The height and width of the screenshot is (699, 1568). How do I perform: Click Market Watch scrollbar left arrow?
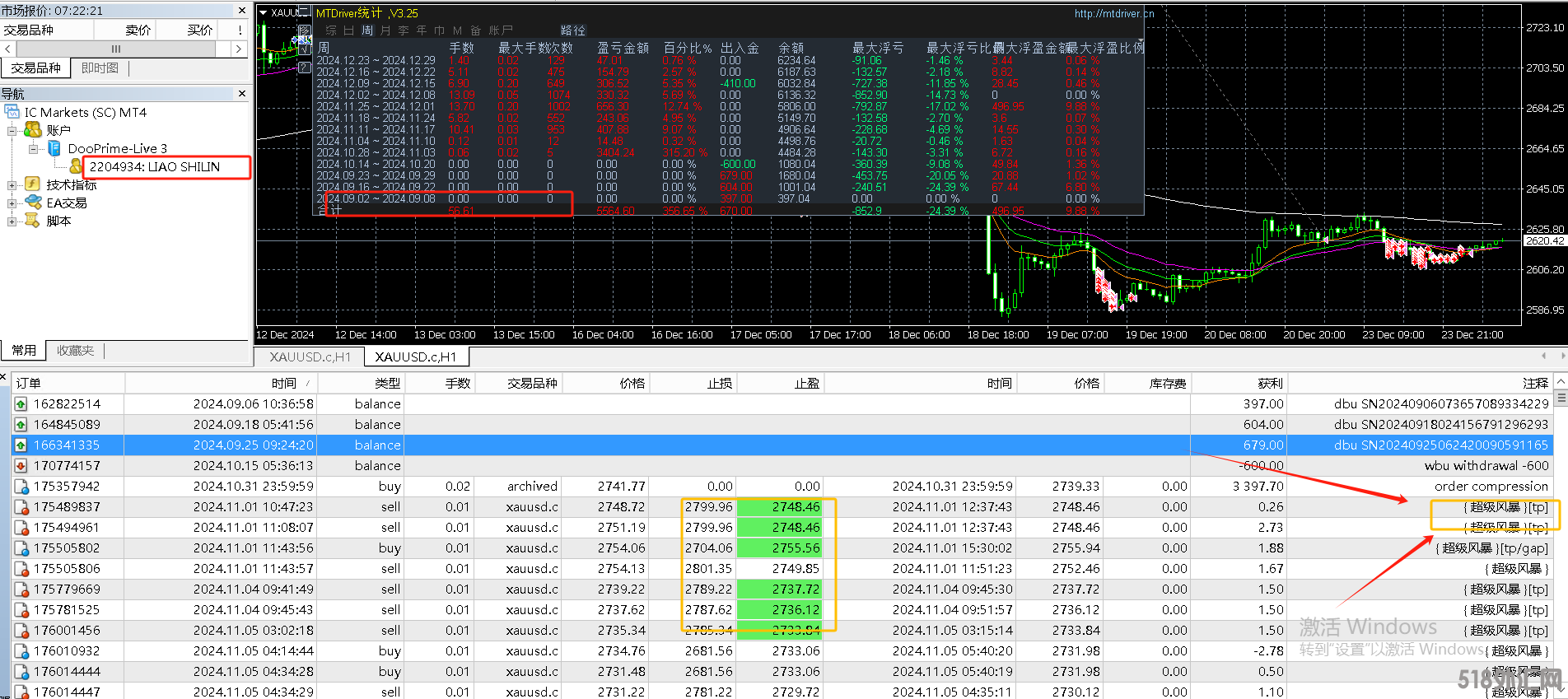8,49
